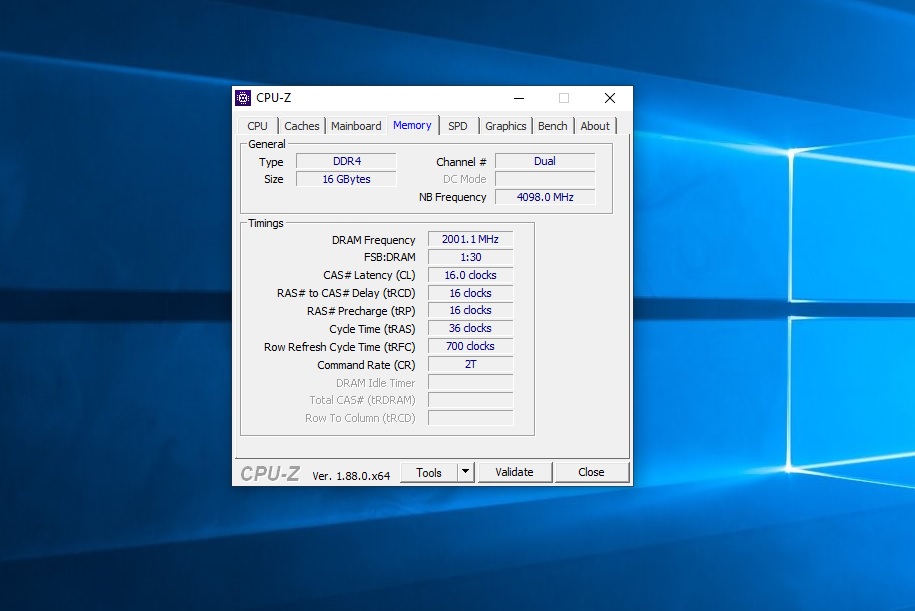Click the CAS# Latency 16.0 clocks value
This screenshot has width=915, height=611.
click(x=470, y=275)
